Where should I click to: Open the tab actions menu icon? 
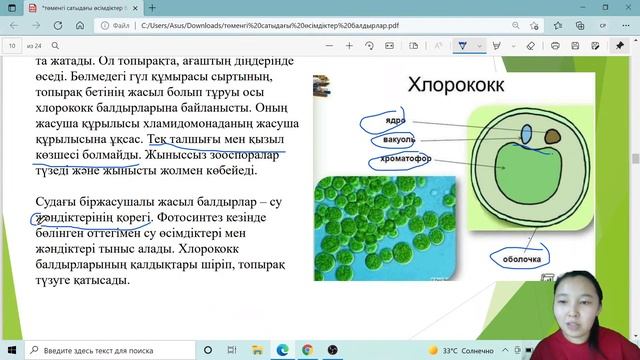(x=12, y=8)
